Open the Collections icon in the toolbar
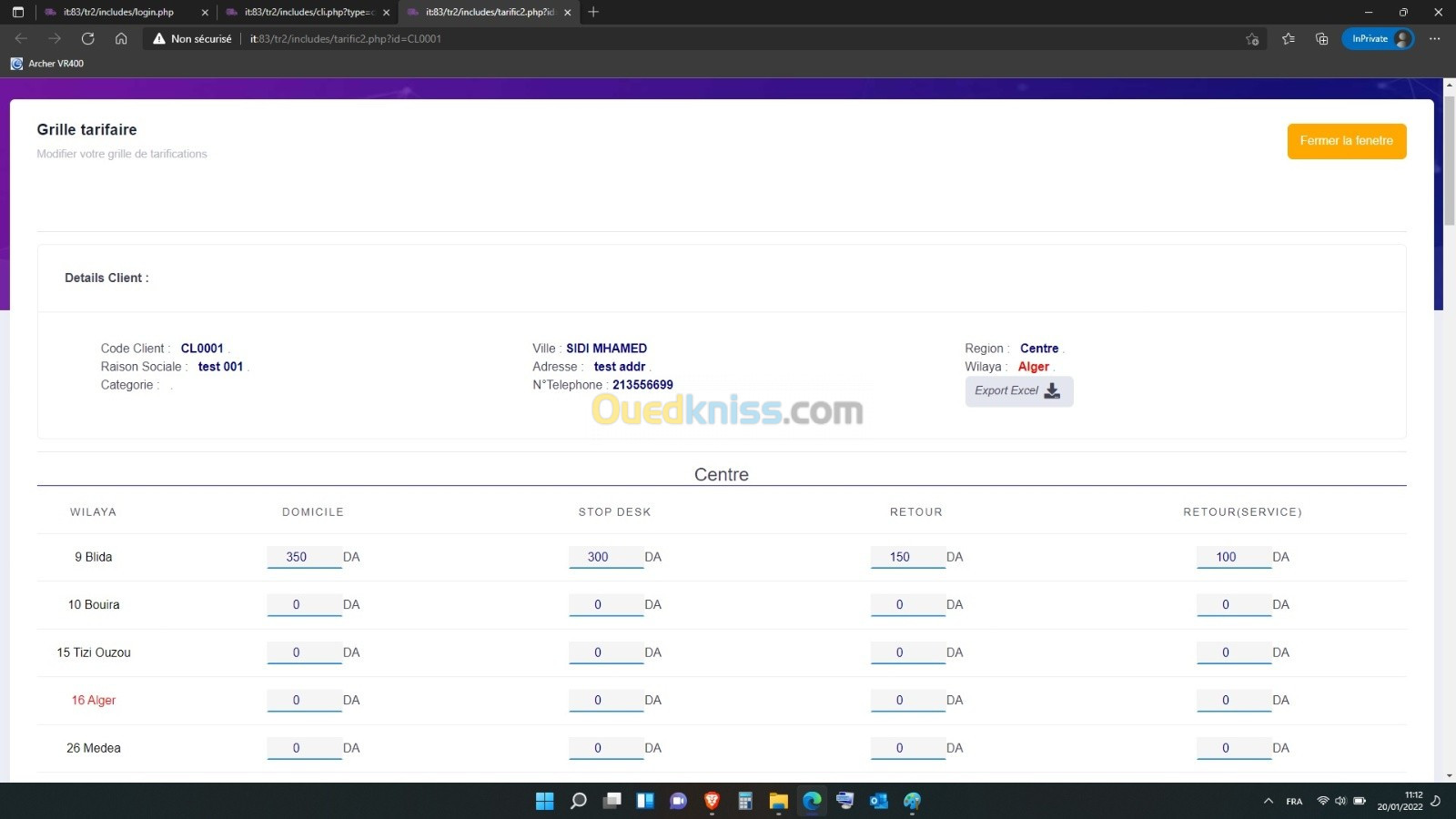Screen dimensions: 1456x819 [x=1321, y=38]
